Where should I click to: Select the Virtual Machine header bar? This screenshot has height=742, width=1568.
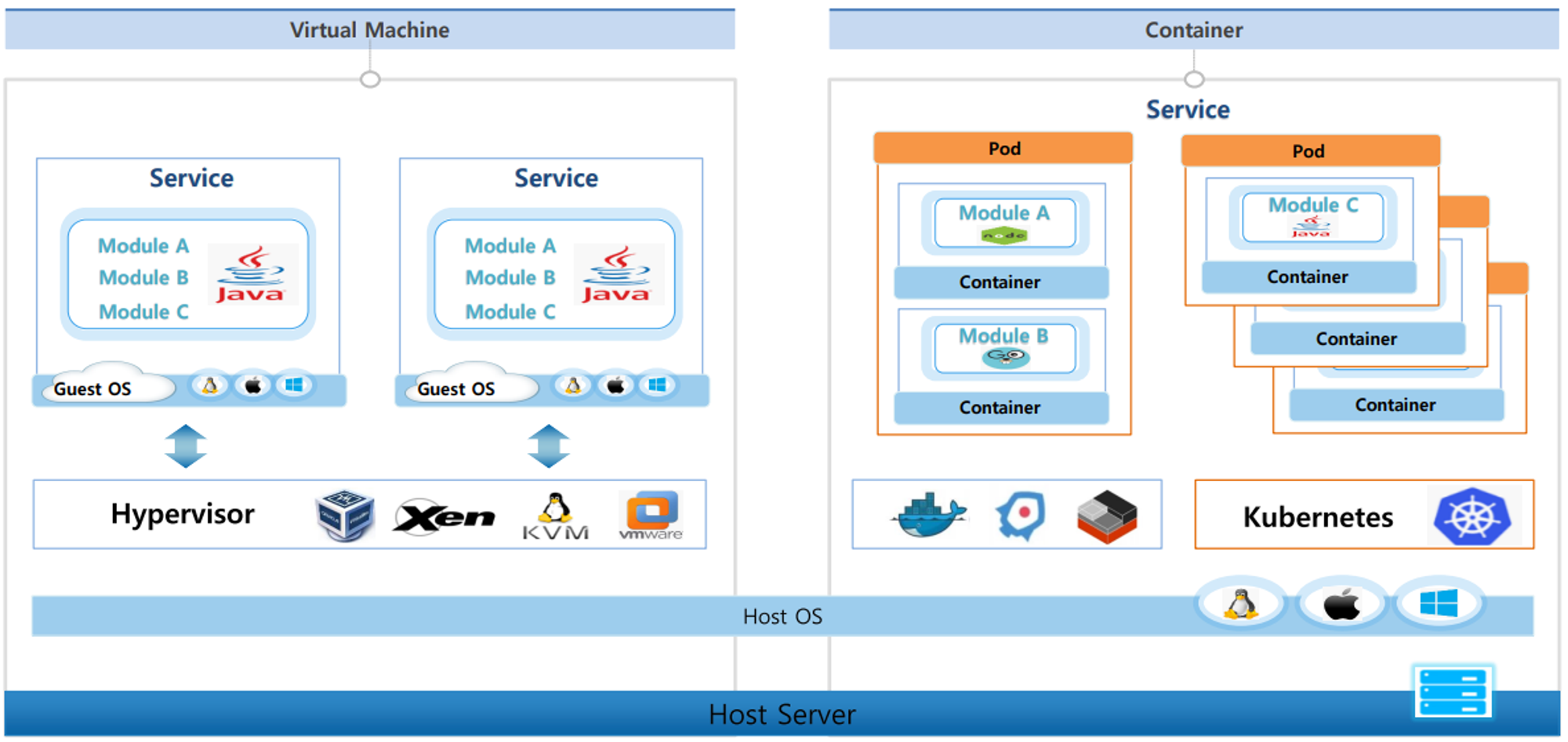(370, 30)
